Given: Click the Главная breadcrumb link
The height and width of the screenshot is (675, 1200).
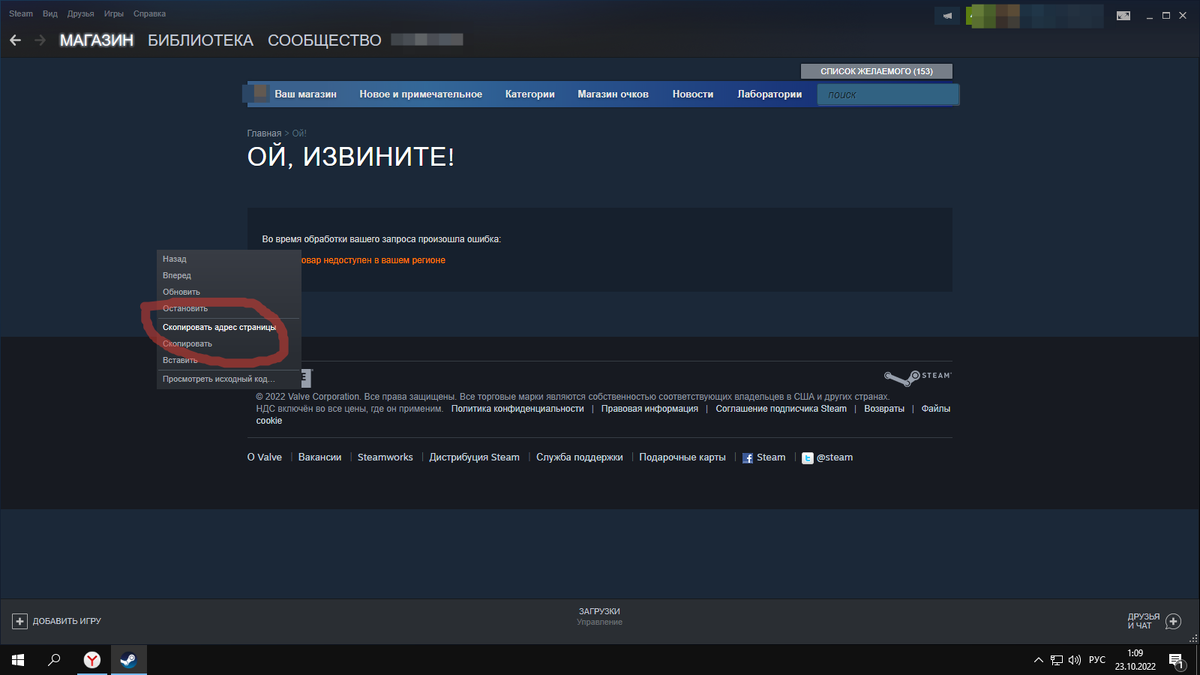Looking at the screenshot, I should [x=264, y=133].
